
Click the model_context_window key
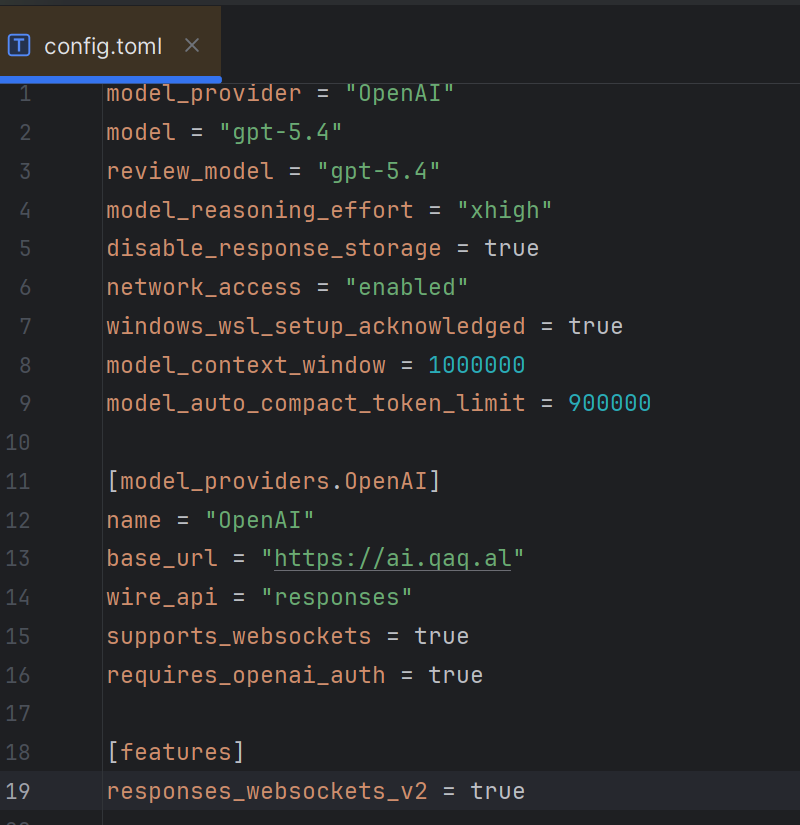[246, 365]
